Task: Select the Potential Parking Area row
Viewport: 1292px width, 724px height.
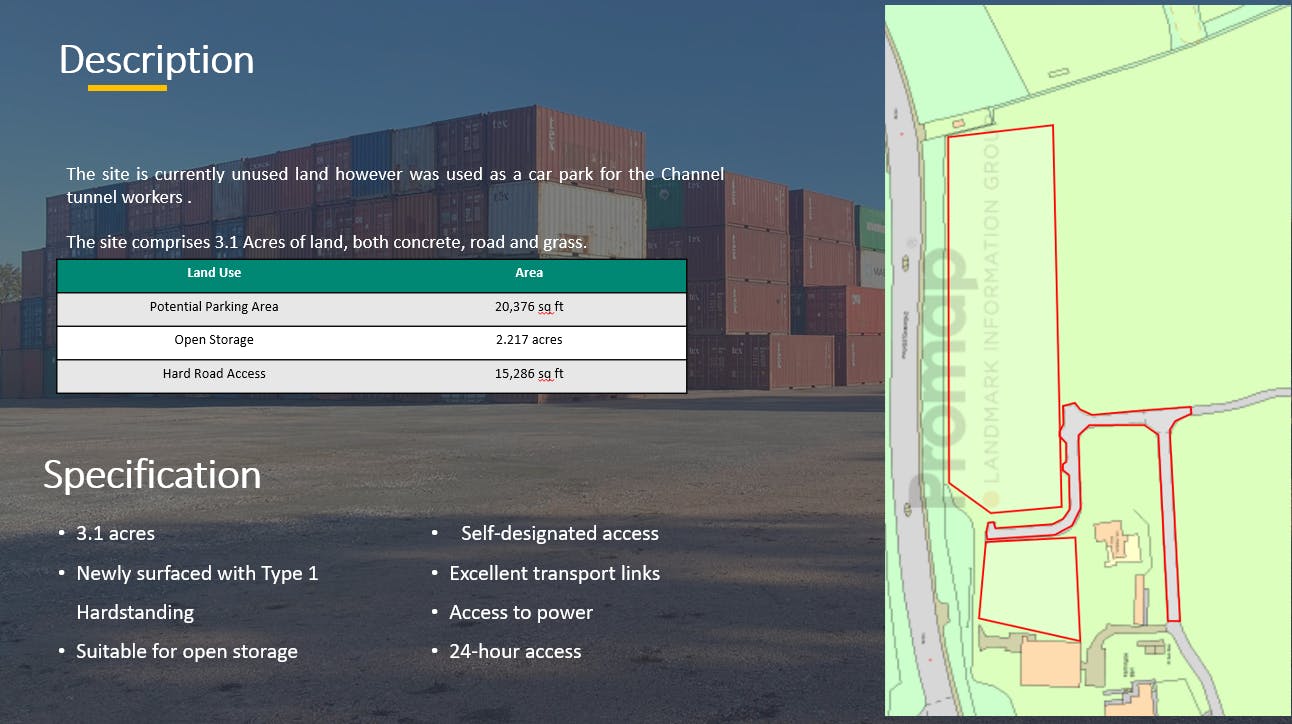Action: coord(214,307)
